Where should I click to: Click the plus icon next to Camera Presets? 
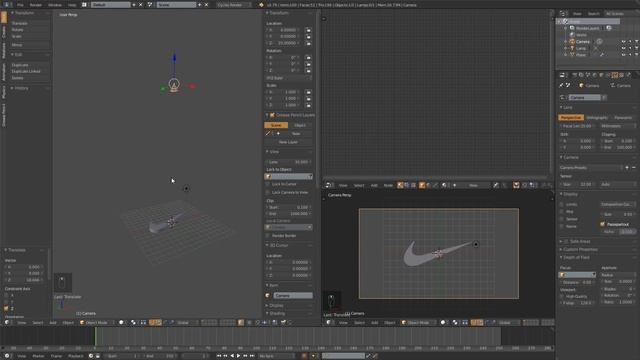pyautogui.click(x=627, y=168)
